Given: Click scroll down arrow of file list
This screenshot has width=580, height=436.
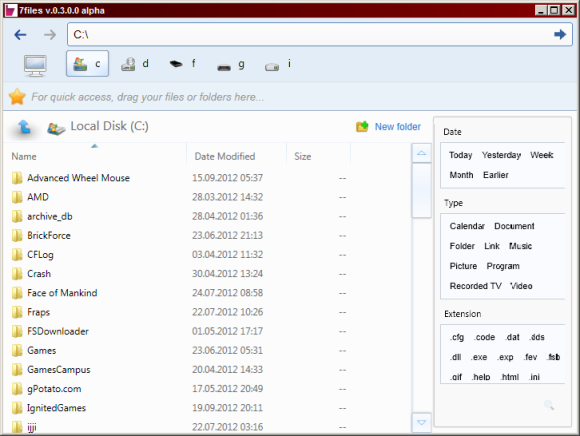Looking at the screenshot, I should 421,422.
